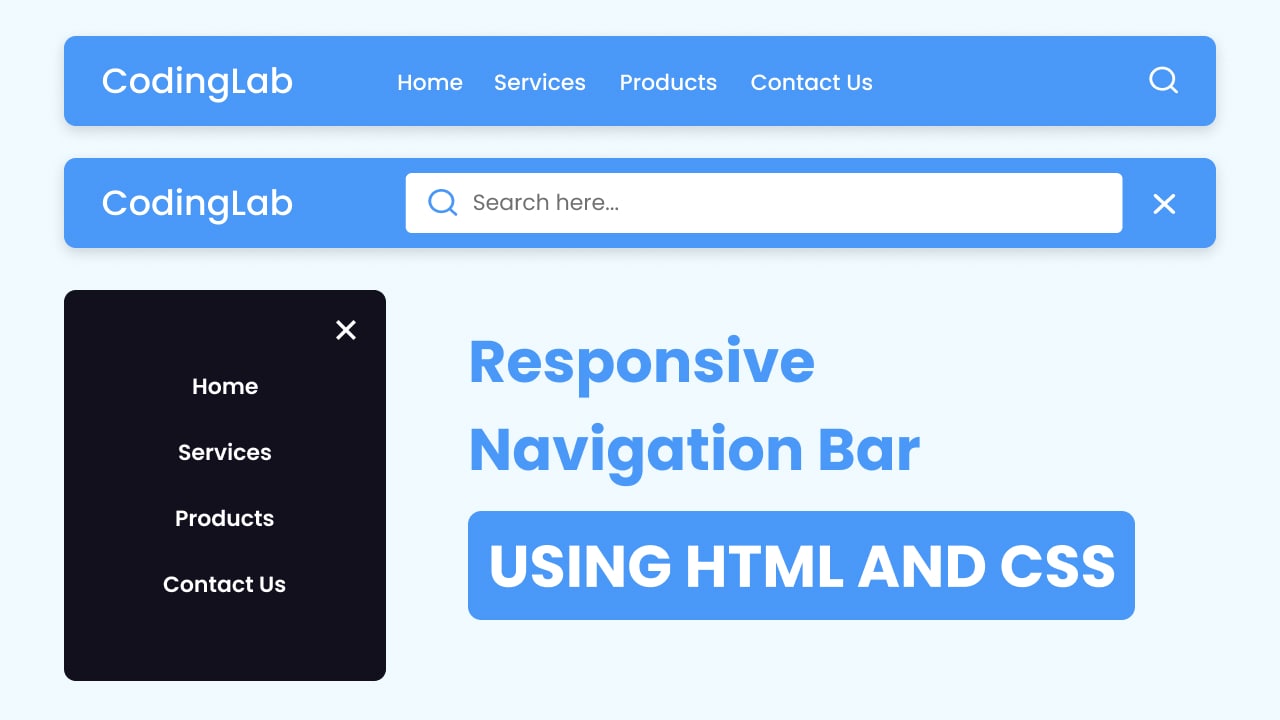Viewport: 1280px width, 720px height.
Task: Choose Services from the dark sidebar
Action: click(x=224, y=452)
